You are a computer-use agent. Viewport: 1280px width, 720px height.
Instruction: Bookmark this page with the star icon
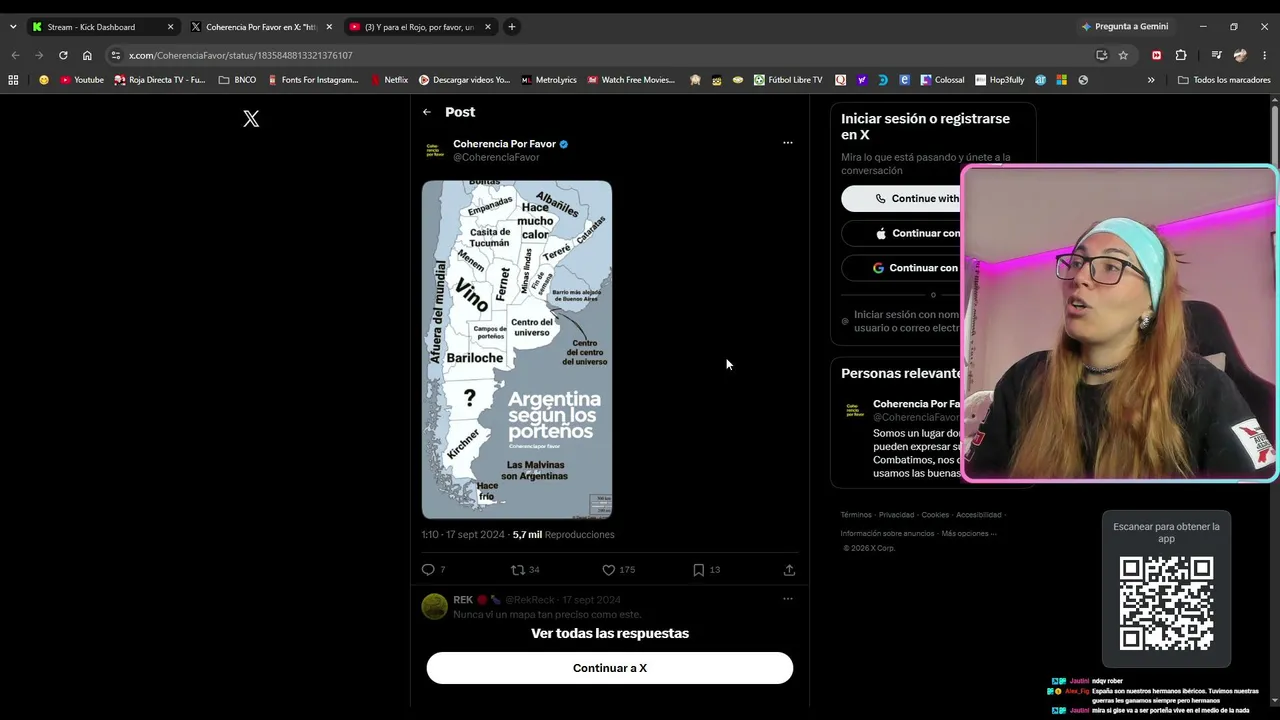1123,55
